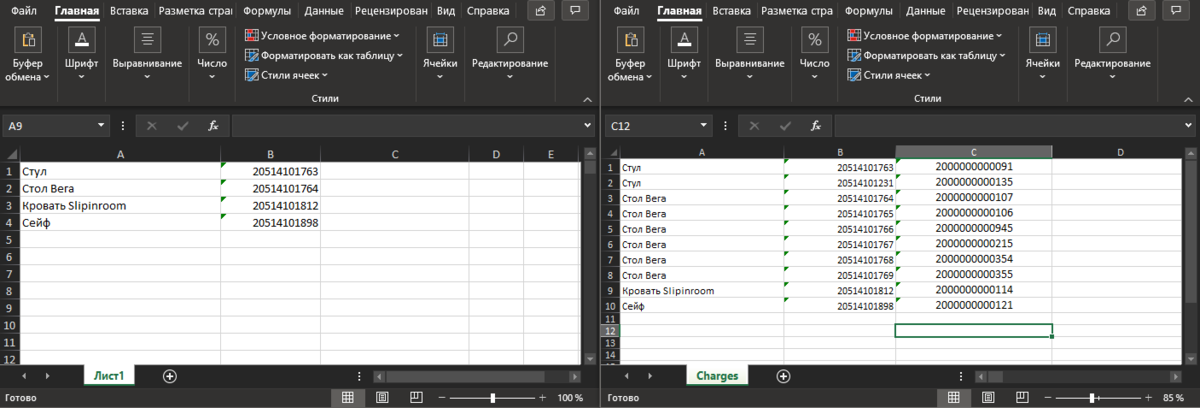Select cell 20514101231 in right window
Screen dimensions: 1200x408
tap(841, 183)
